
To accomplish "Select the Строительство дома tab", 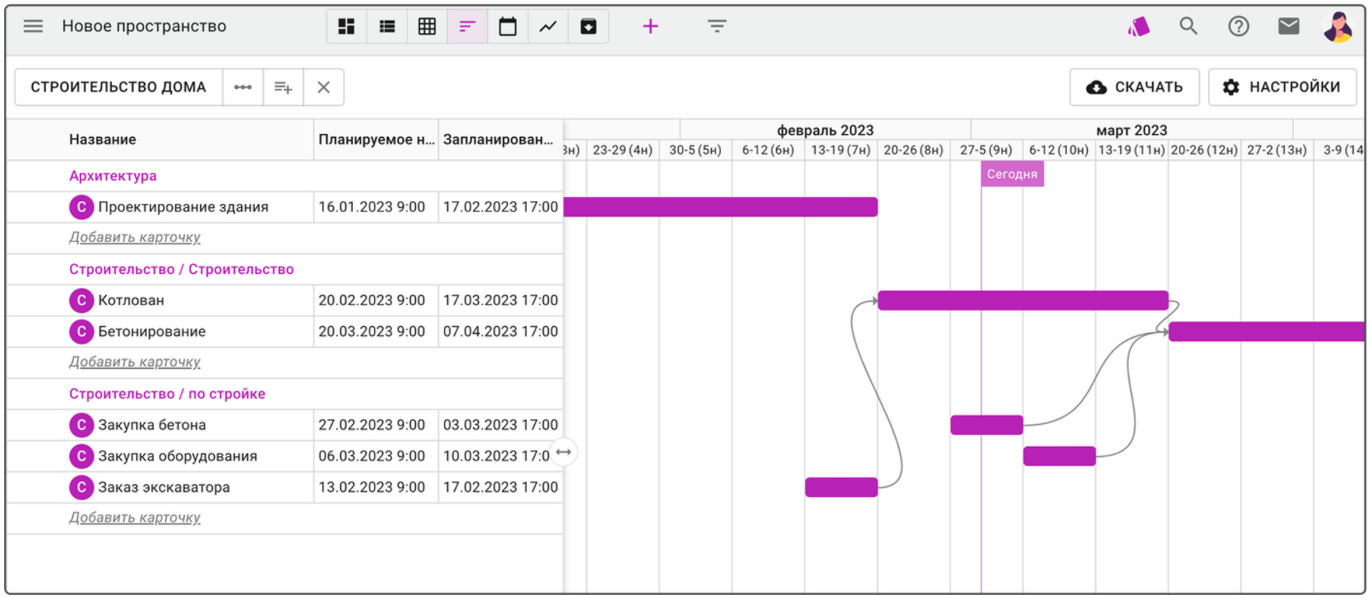I will (x=118, y=88).
